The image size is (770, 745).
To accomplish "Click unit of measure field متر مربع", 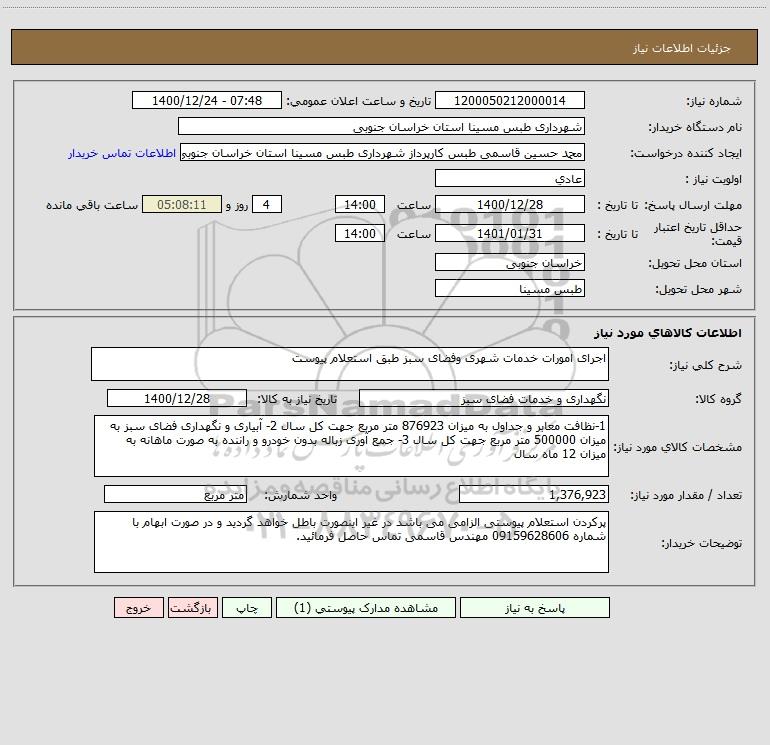I will point(175,494).
